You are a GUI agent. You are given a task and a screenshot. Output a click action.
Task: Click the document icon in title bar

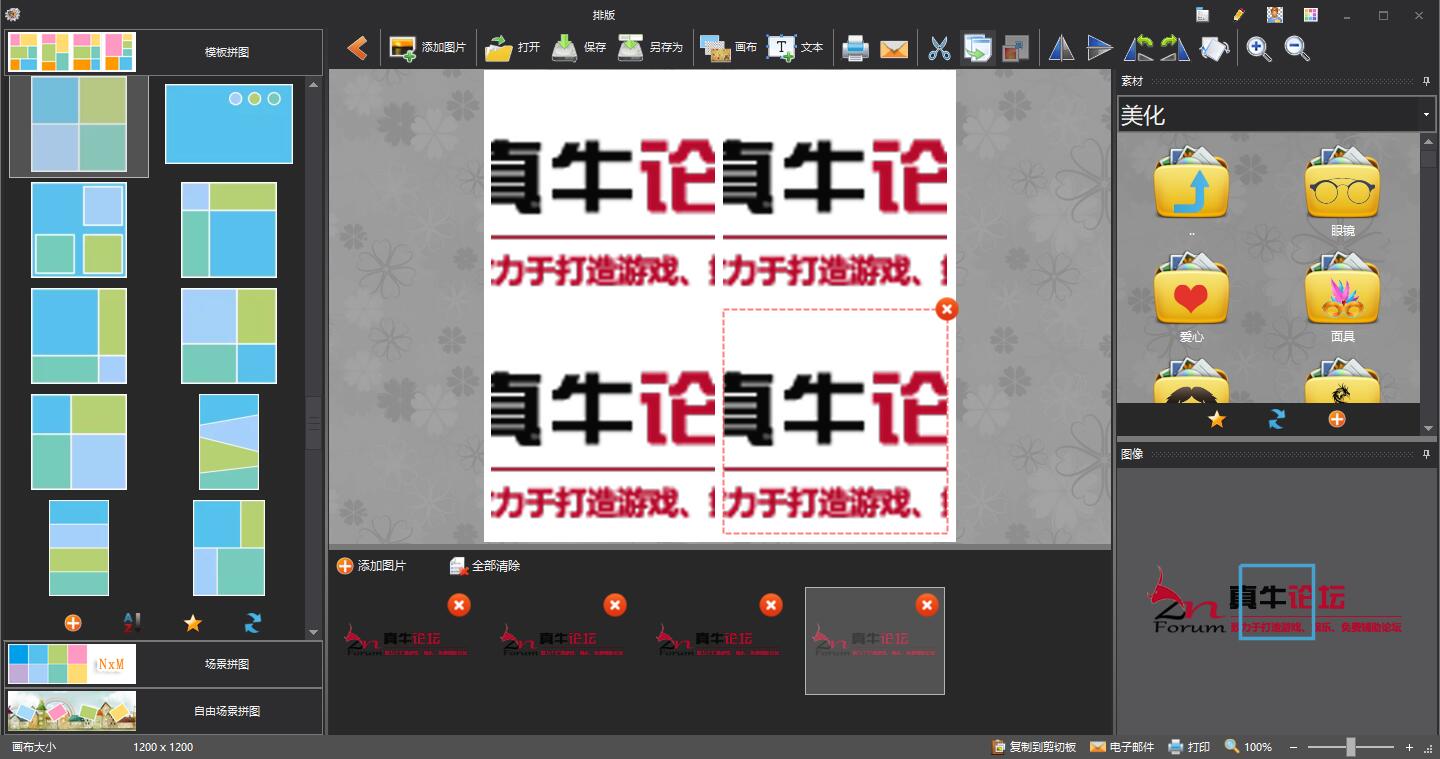click(x=1203, y=15)
